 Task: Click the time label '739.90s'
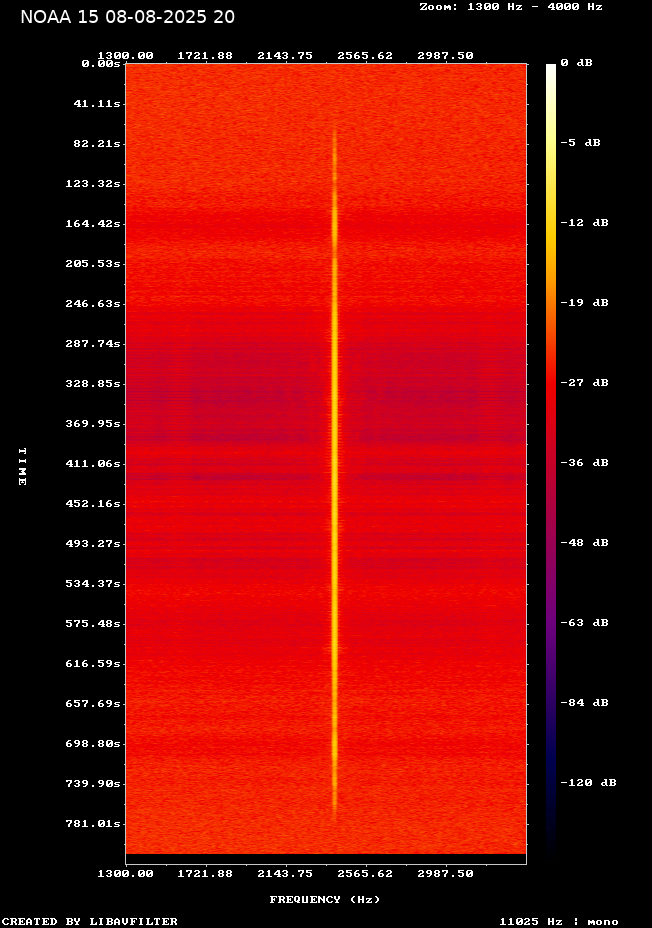93,784
